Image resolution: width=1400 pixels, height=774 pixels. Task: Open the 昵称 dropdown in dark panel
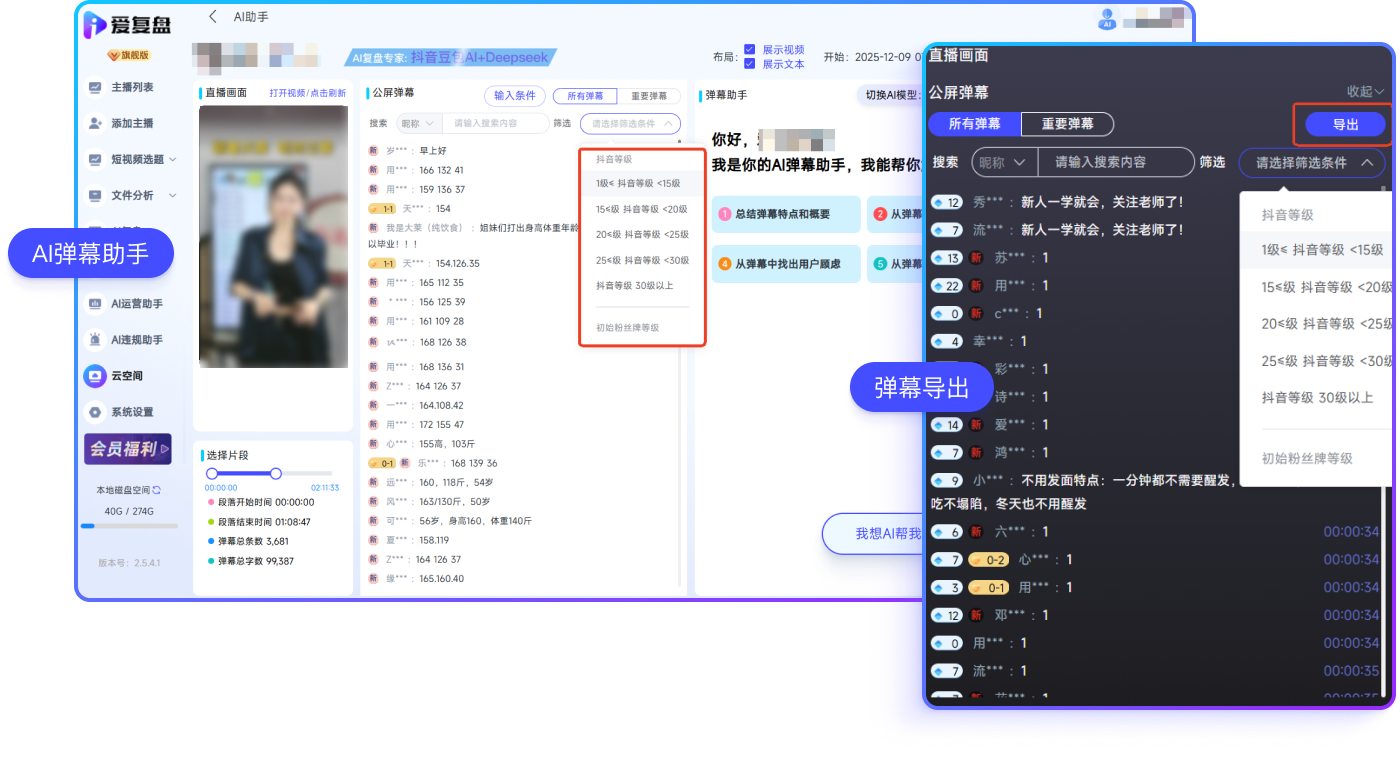(x=1001, y=162)
